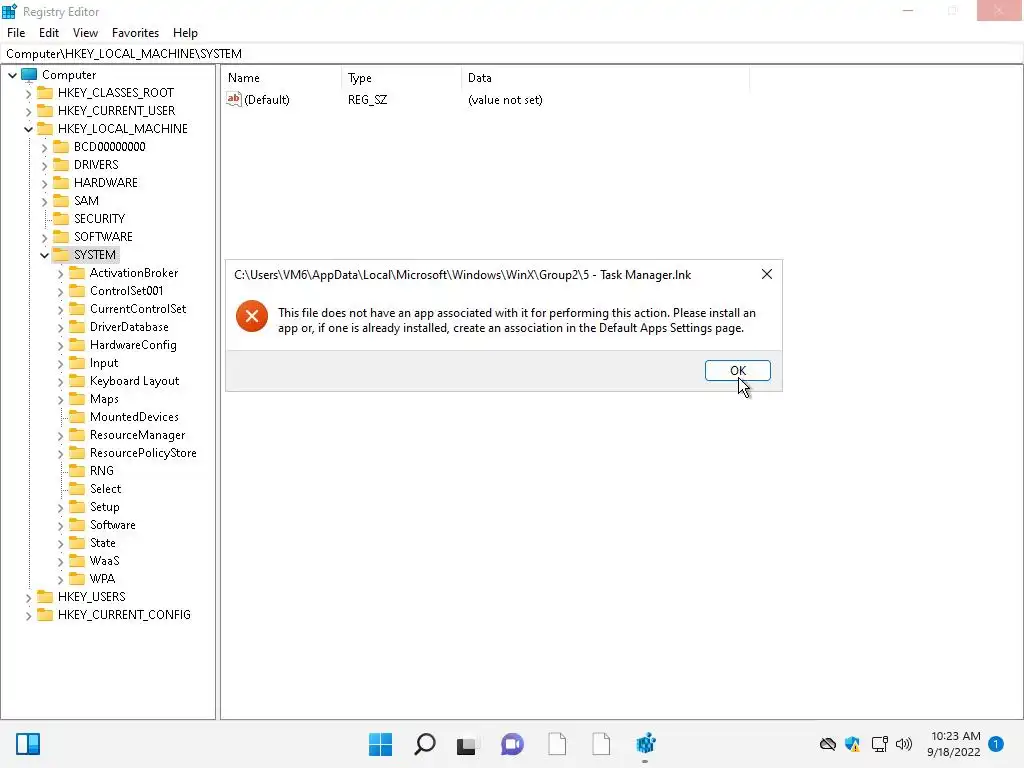Click the "(value not set)" data cell

click(x=505, y=99)
